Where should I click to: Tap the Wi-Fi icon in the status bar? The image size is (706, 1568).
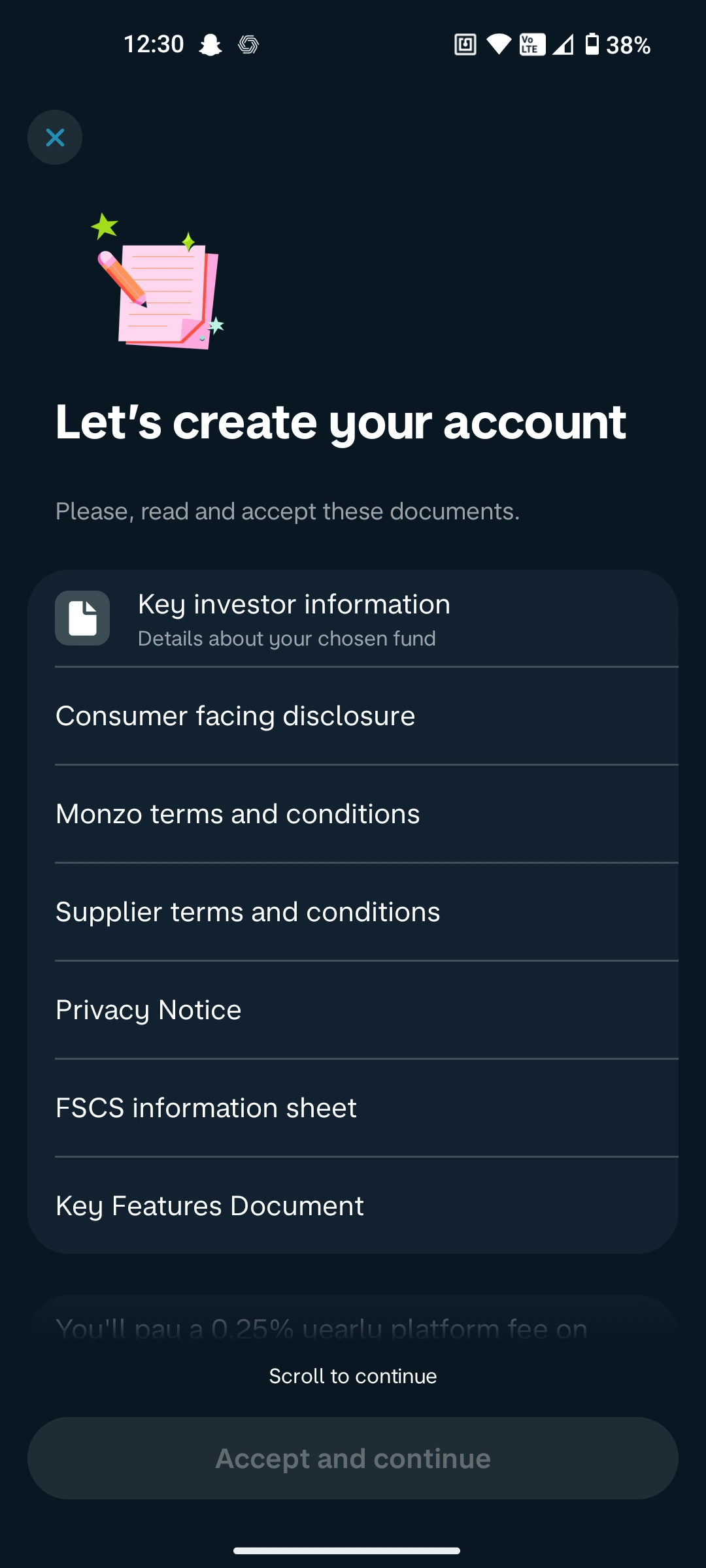click(498, 44)
